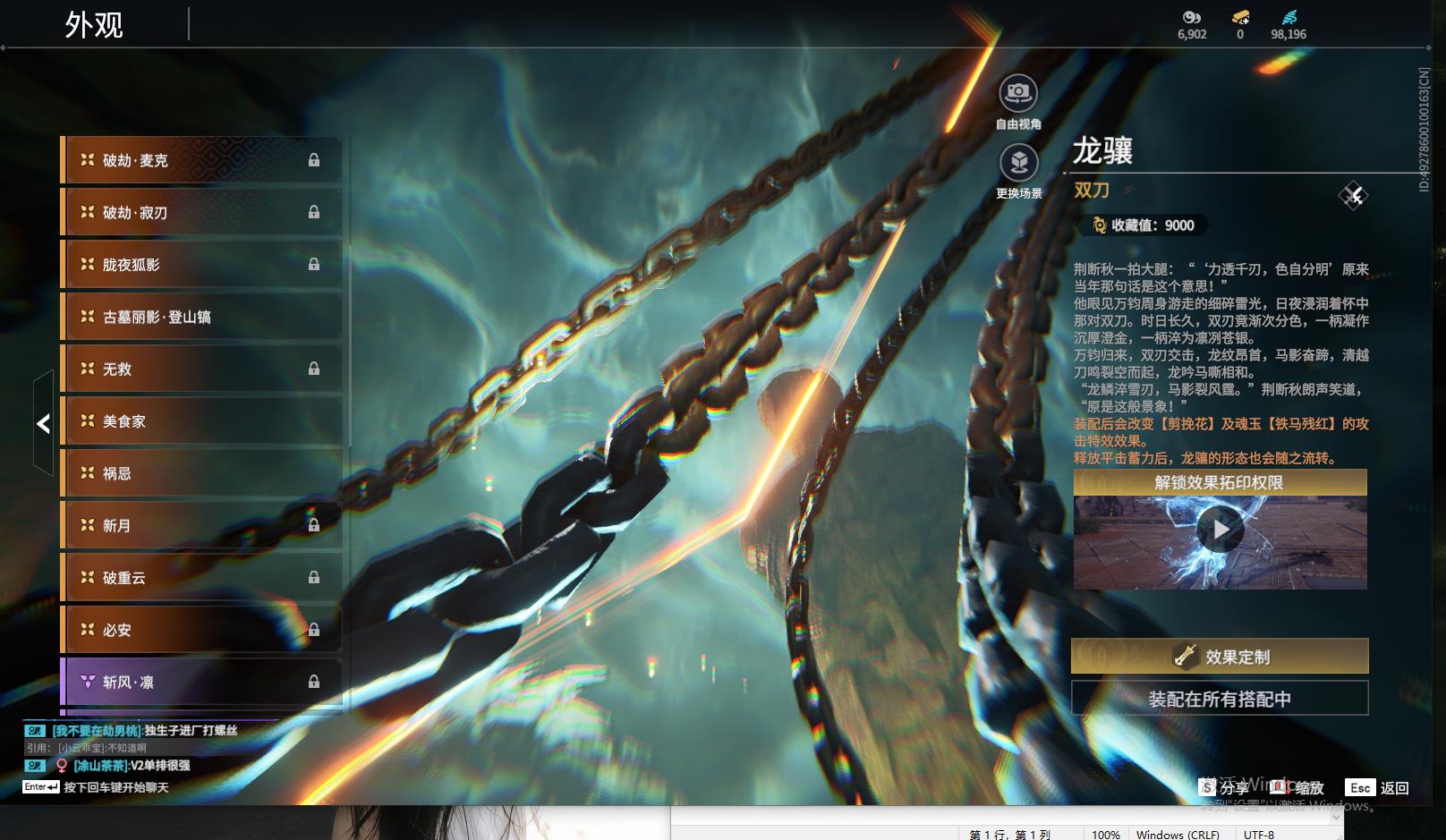This screenshot has width=1446, height=840.
Task: Click the 双刀 weapon type label
Action: coord(1092,190)
